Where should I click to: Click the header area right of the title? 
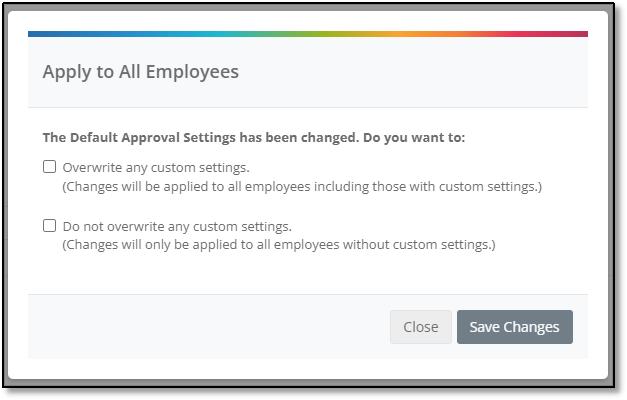412,72
